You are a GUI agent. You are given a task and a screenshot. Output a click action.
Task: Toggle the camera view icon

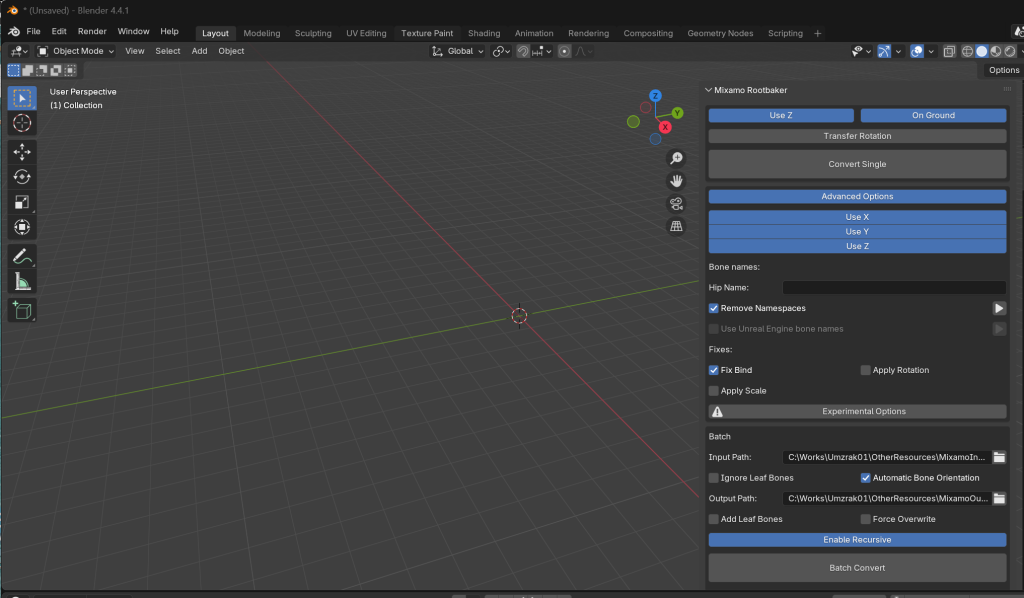(676, 204)
